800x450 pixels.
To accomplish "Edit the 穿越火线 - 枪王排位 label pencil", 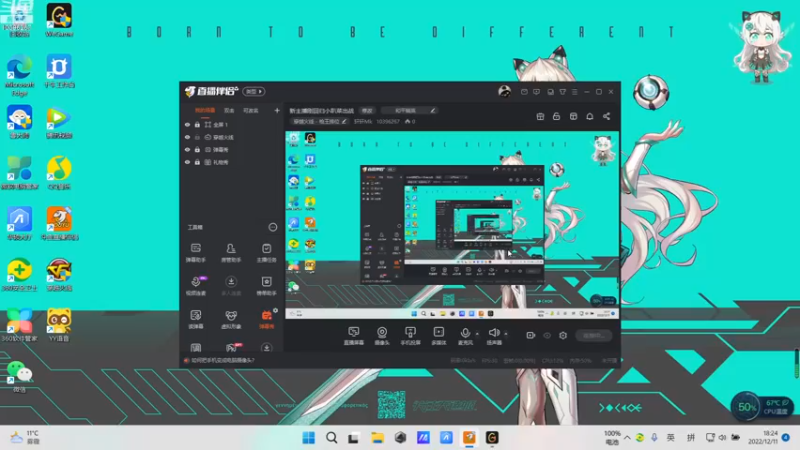I will click(344, 121).
